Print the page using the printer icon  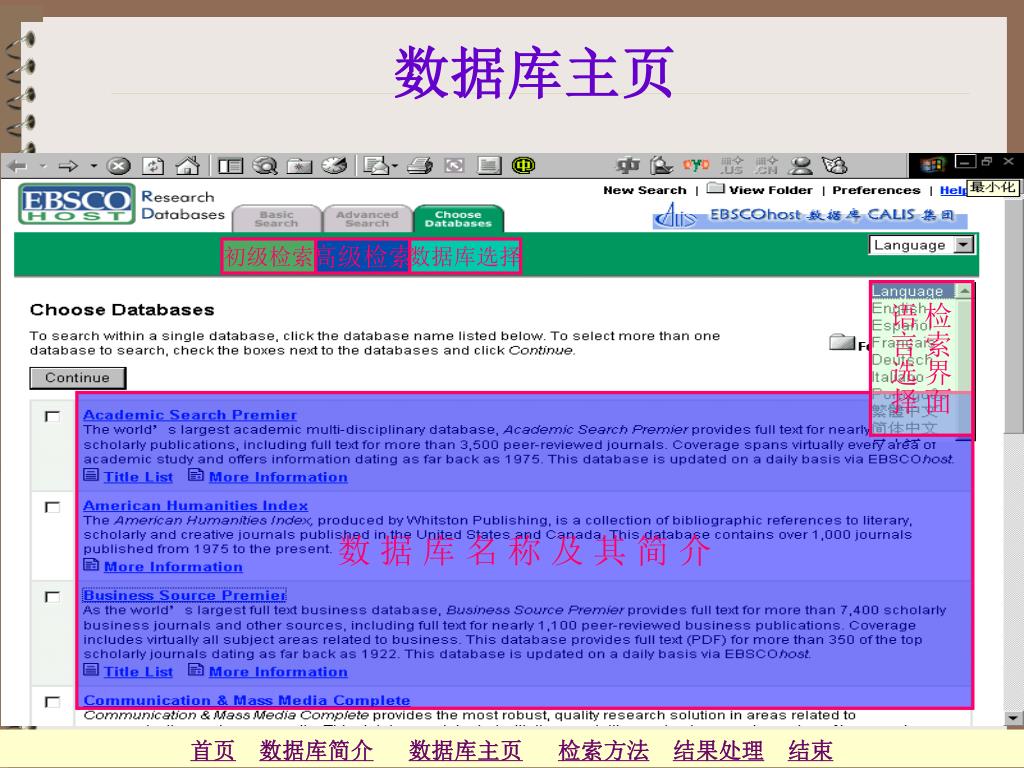[420, 167]
